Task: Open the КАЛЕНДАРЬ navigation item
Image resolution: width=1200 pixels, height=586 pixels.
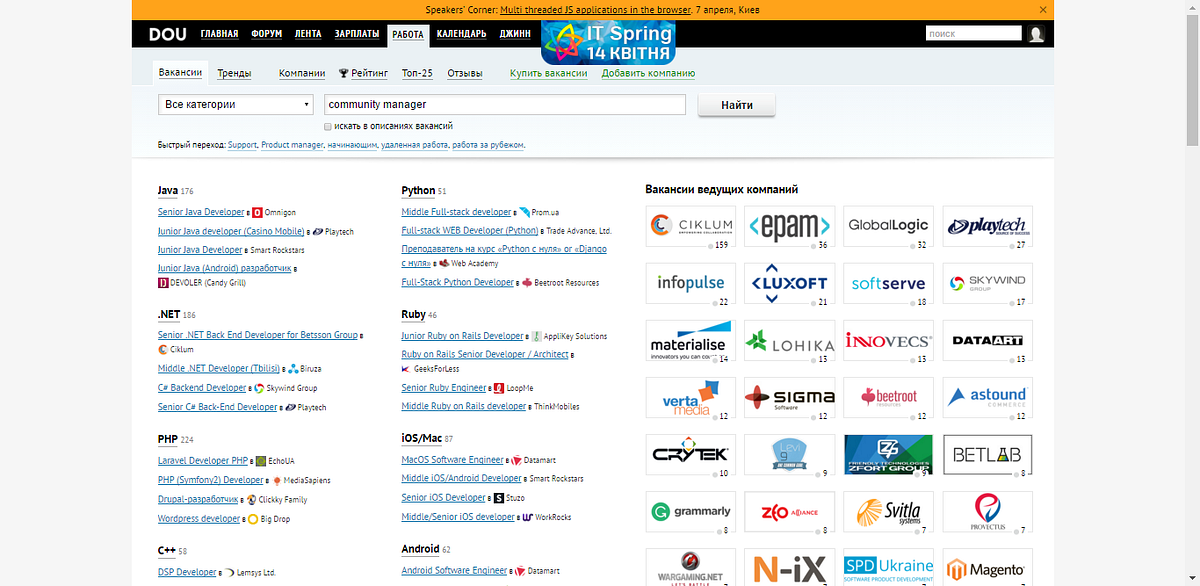Action: pos(461,34)
